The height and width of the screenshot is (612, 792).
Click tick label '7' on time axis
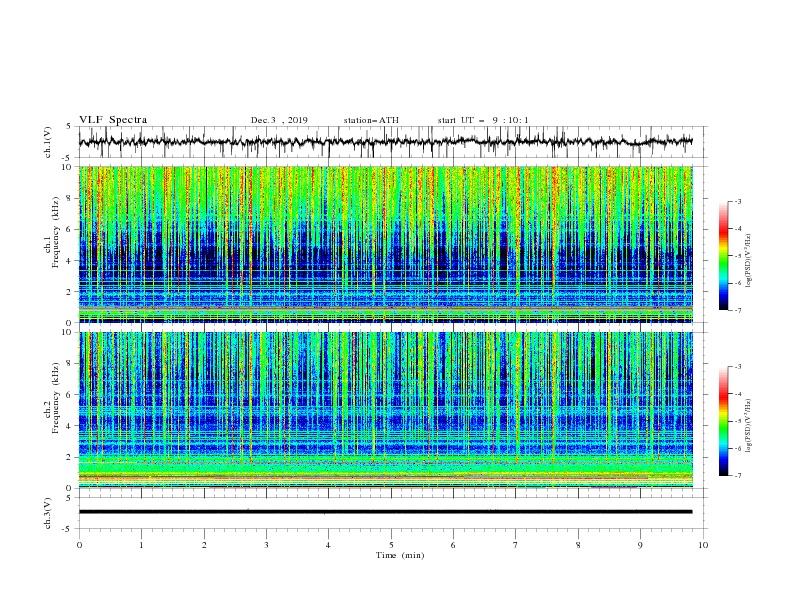pyautogui.click(x=516, y=545)
